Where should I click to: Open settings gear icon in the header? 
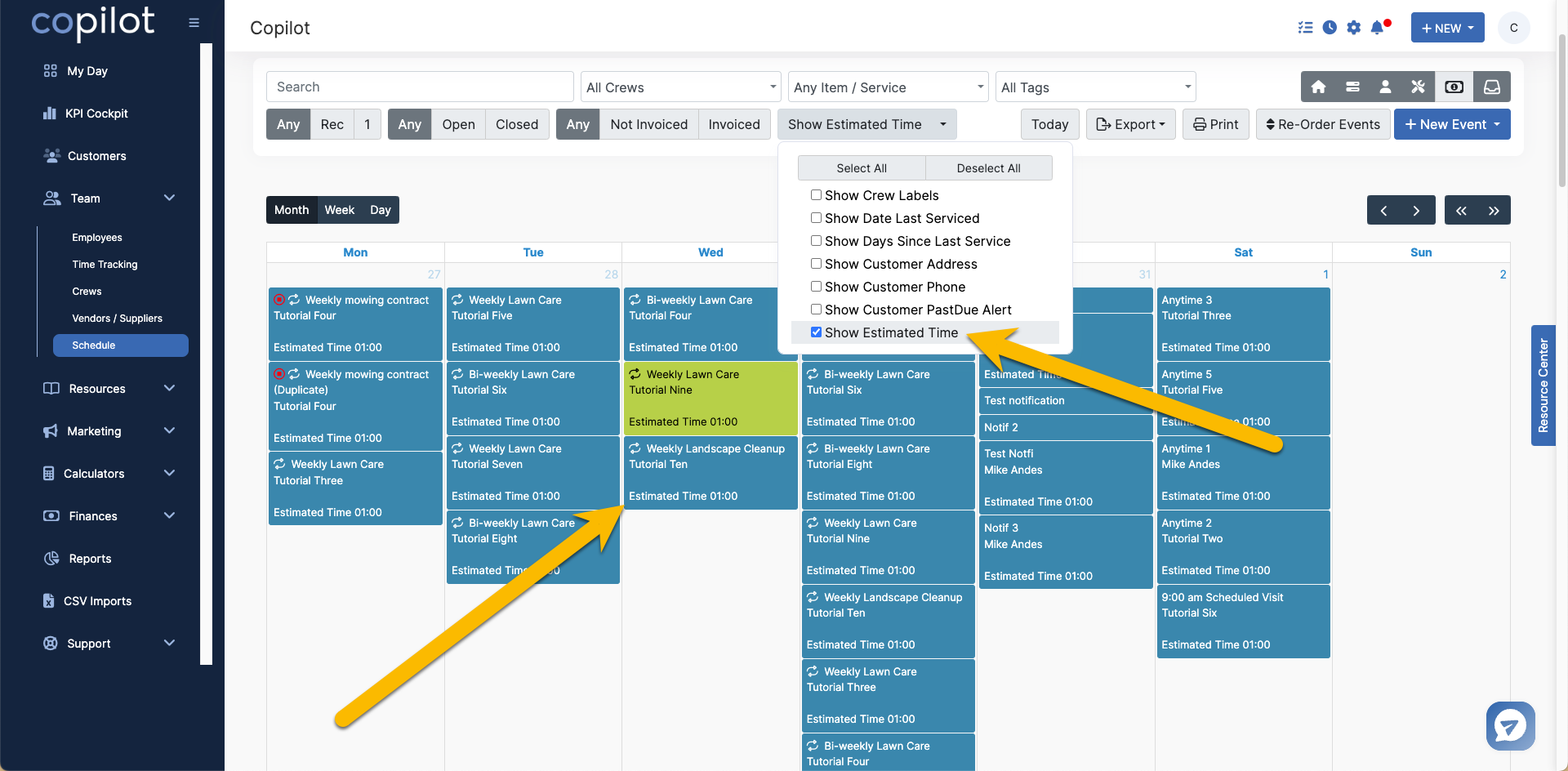pyautogui.click(x=1354, y=28)
